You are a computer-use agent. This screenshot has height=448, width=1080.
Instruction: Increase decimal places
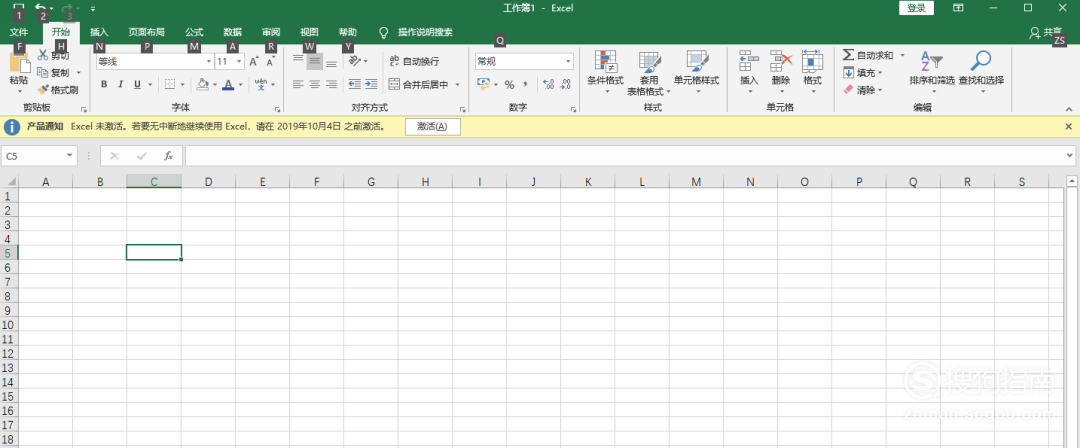click(x=548, y=85)
